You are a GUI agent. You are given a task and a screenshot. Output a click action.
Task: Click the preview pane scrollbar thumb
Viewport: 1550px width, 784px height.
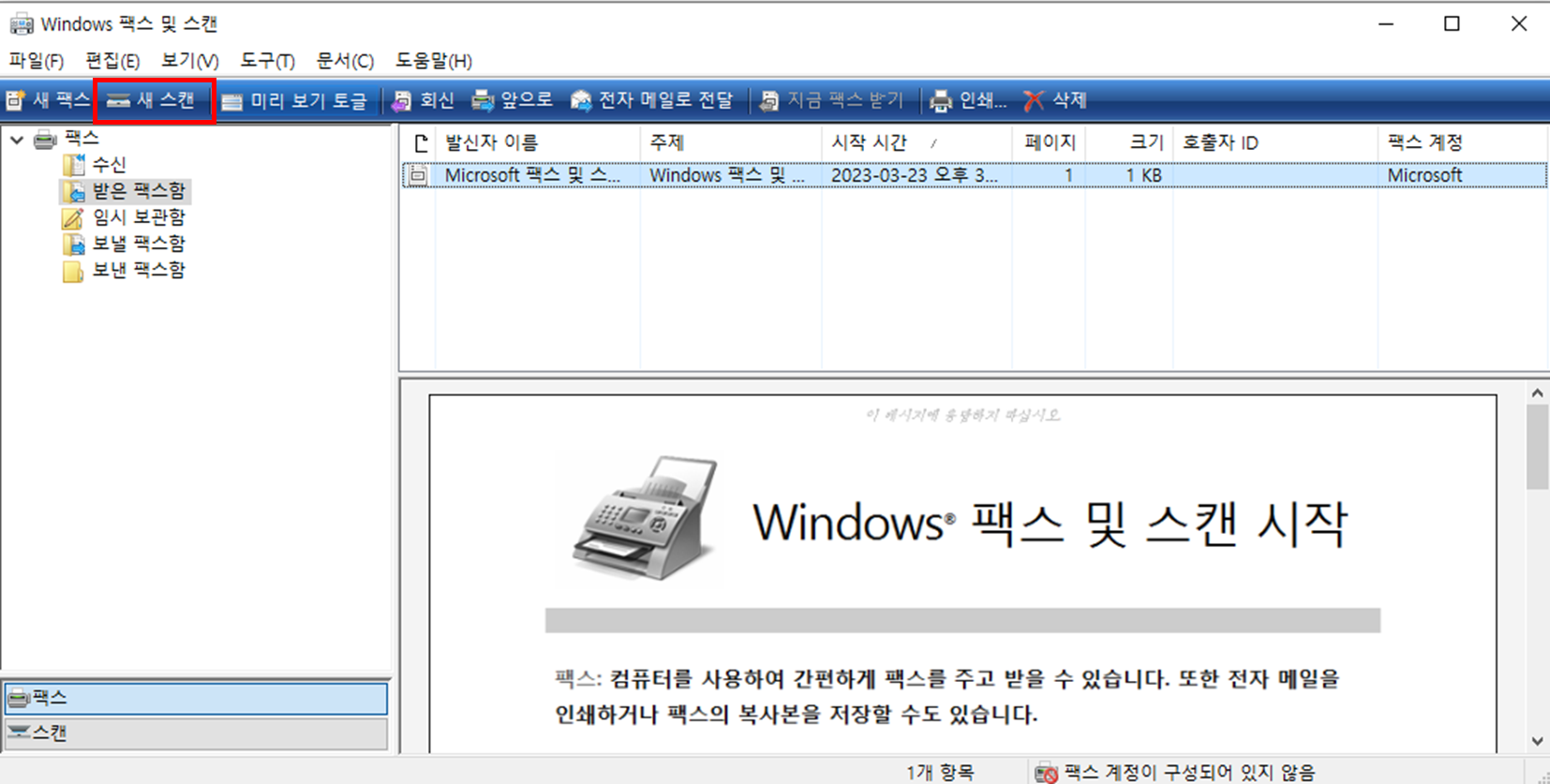[x=1537, y=448]
